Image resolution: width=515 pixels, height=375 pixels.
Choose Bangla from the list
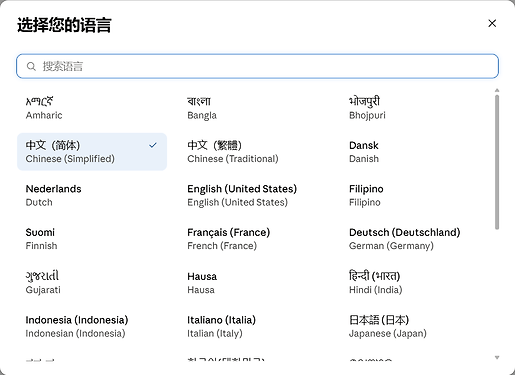click(254, 108)
